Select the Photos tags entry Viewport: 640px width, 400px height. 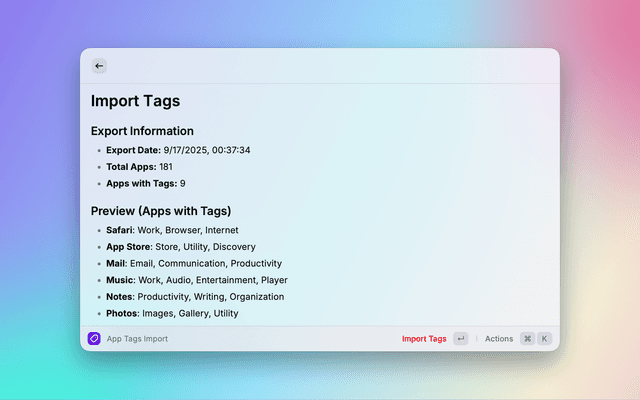[x=172, y=314]
